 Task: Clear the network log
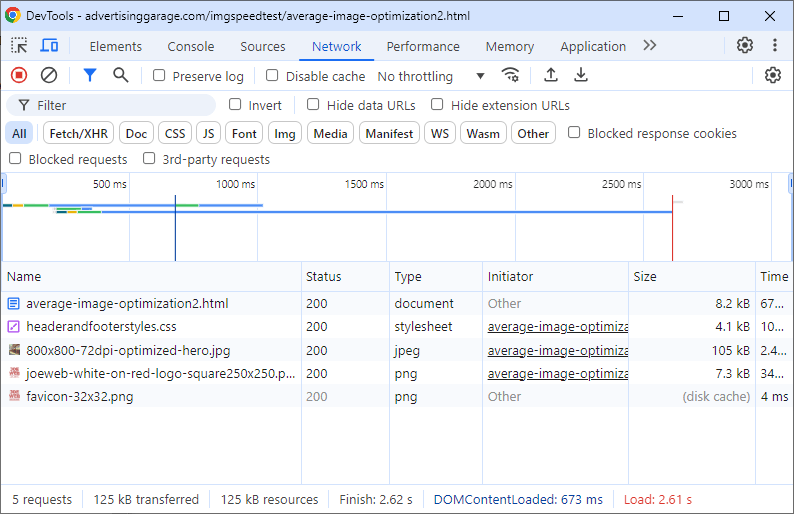[49, 76]
